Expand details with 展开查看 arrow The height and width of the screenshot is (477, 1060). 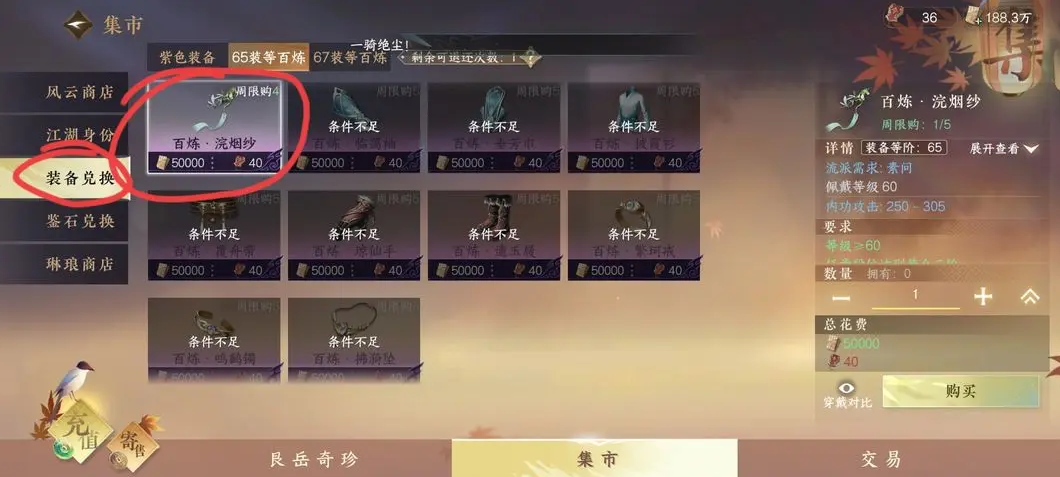coord(1004,149)
